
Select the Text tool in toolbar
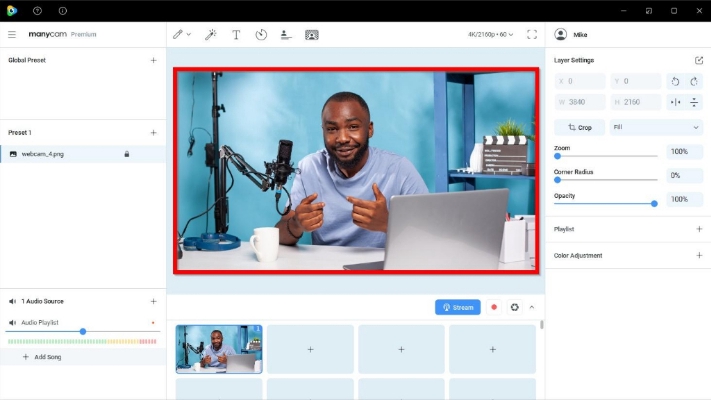coord(236,34)
